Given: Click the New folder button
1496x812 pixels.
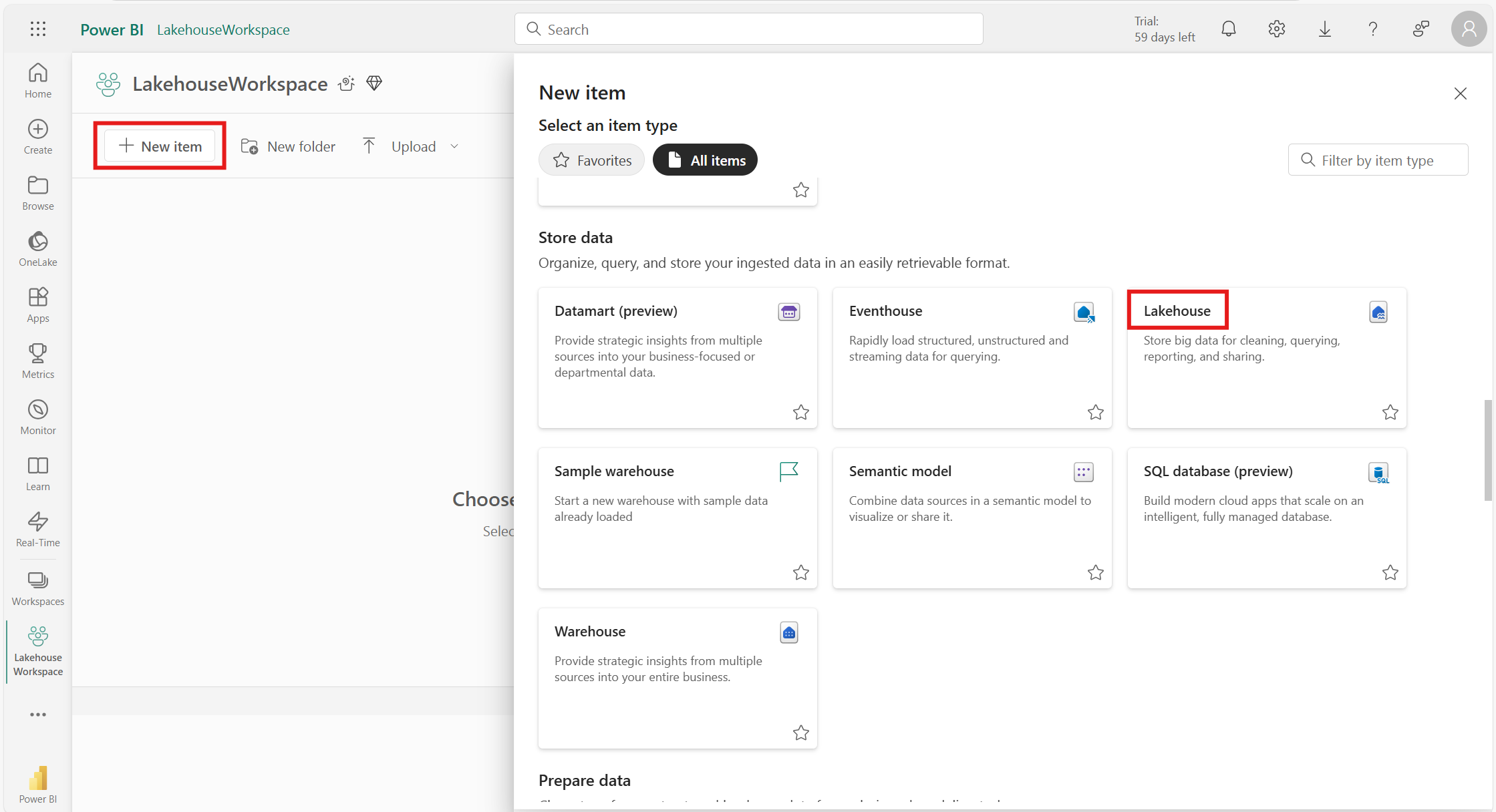Looking at the screenshot, I should 289,146.
